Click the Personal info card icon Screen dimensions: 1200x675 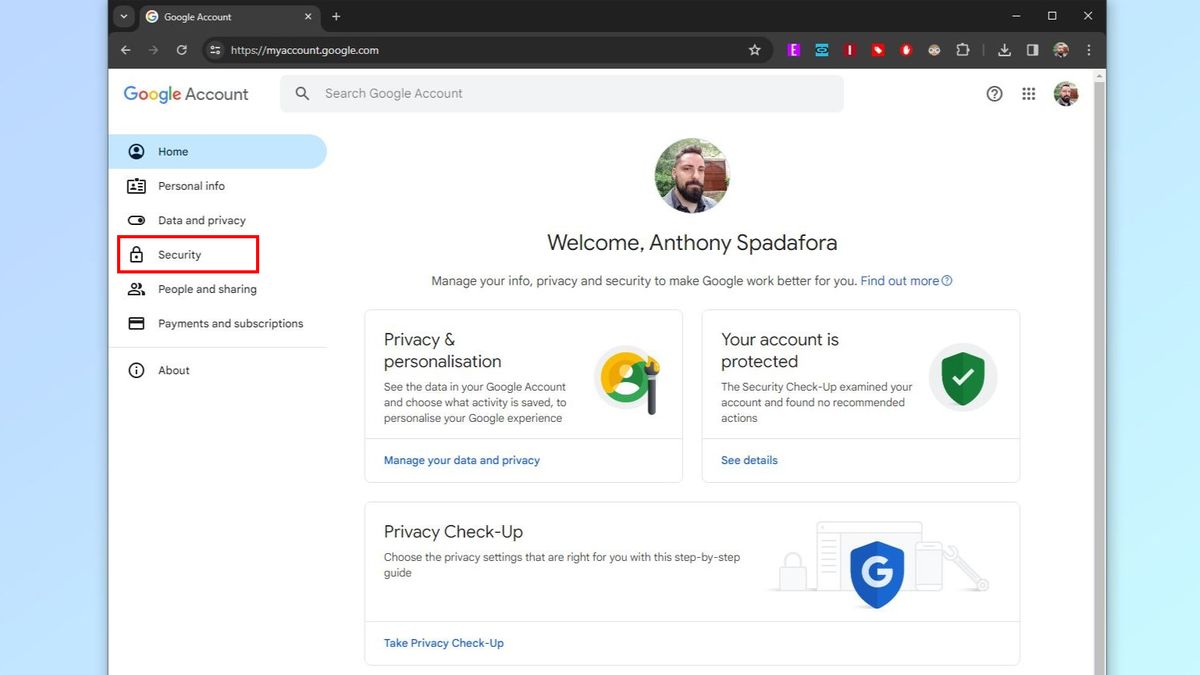click(136, 185)
